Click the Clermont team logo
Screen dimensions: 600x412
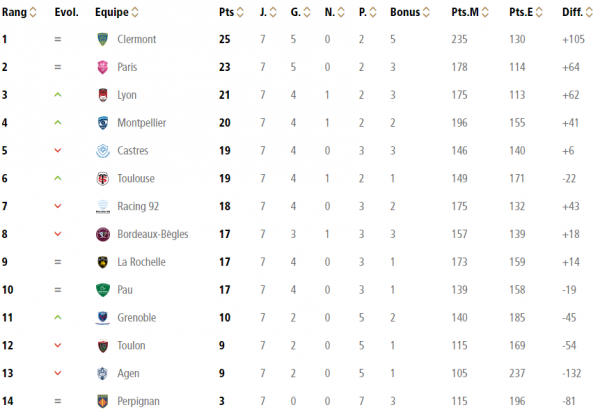coord(102,39)
